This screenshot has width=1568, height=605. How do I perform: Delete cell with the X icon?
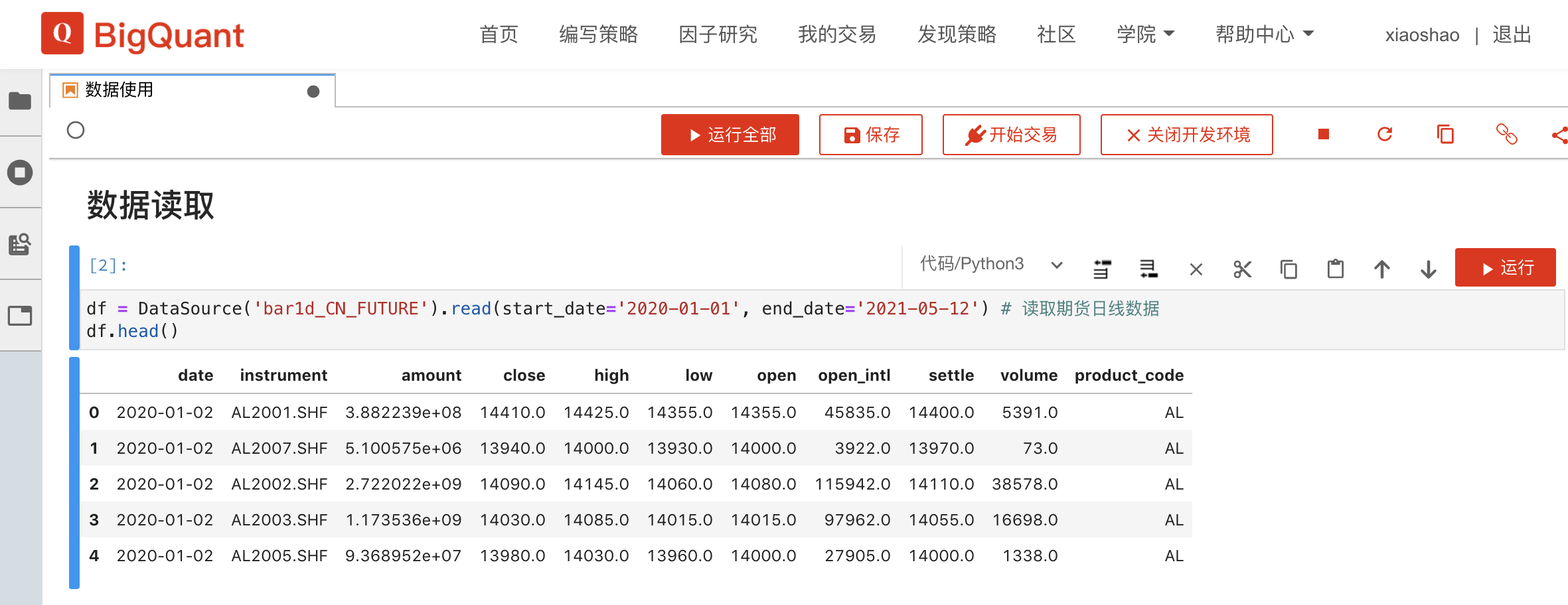[x=1196, y=269]
